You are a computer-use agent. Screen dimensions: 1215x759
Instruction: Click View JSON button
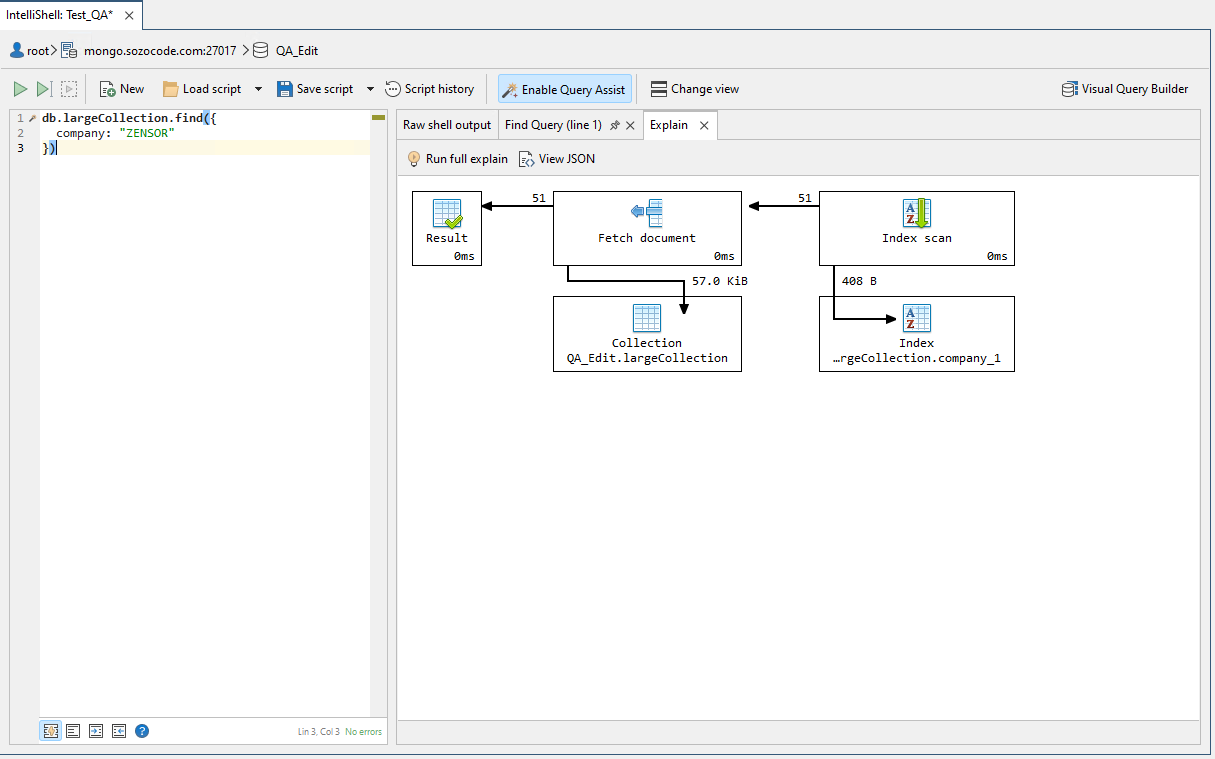pyautogui.click(x=556, y=159)
